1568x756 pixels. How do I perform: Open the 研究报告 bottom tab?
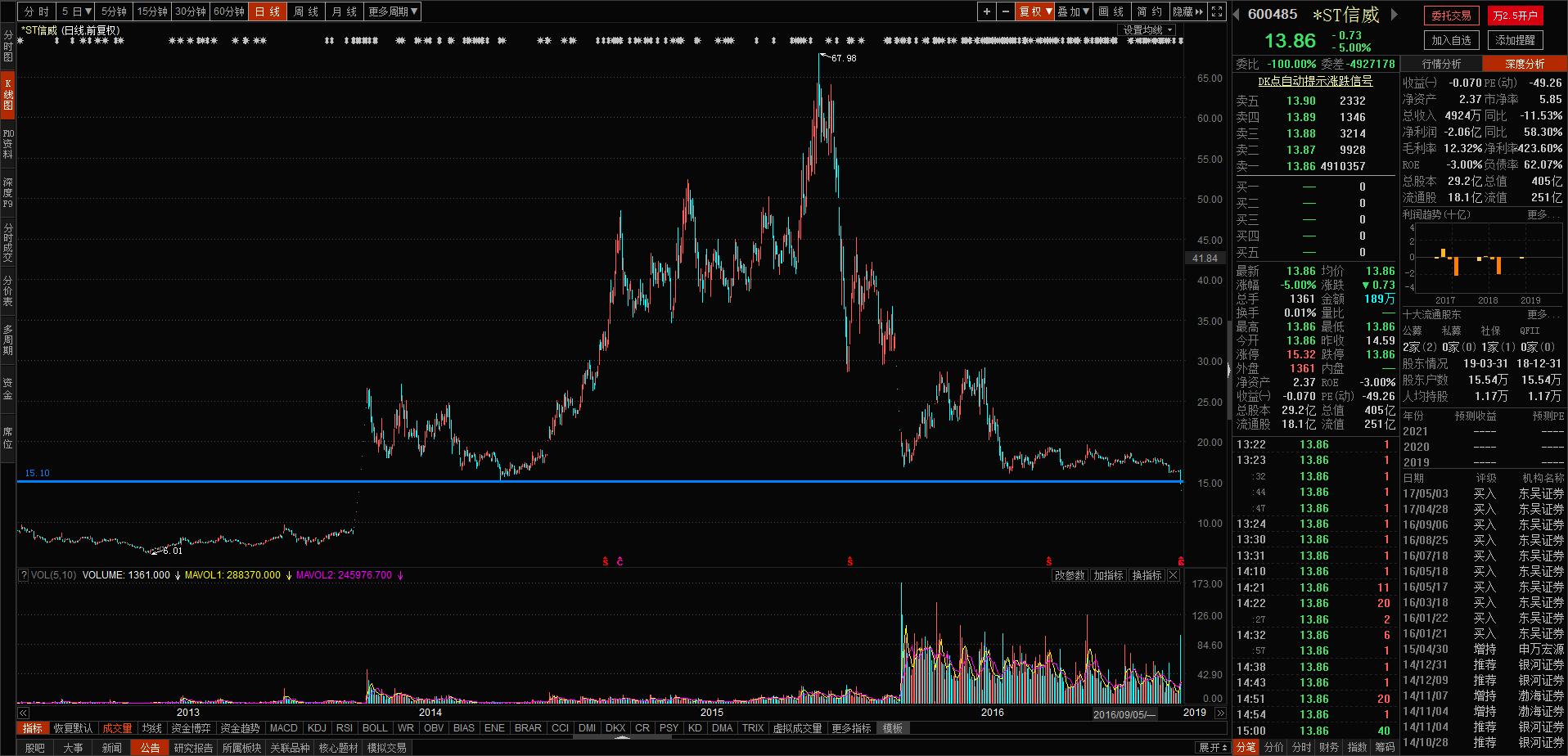tap(194, 748)
